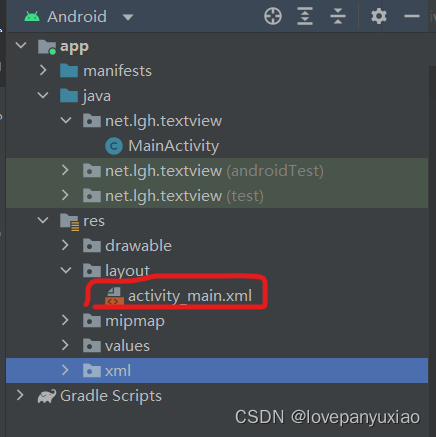The height and width of the screenshot is (437, 436).
Task: Expand the drawable folder chevron
Action: point(65,245)
